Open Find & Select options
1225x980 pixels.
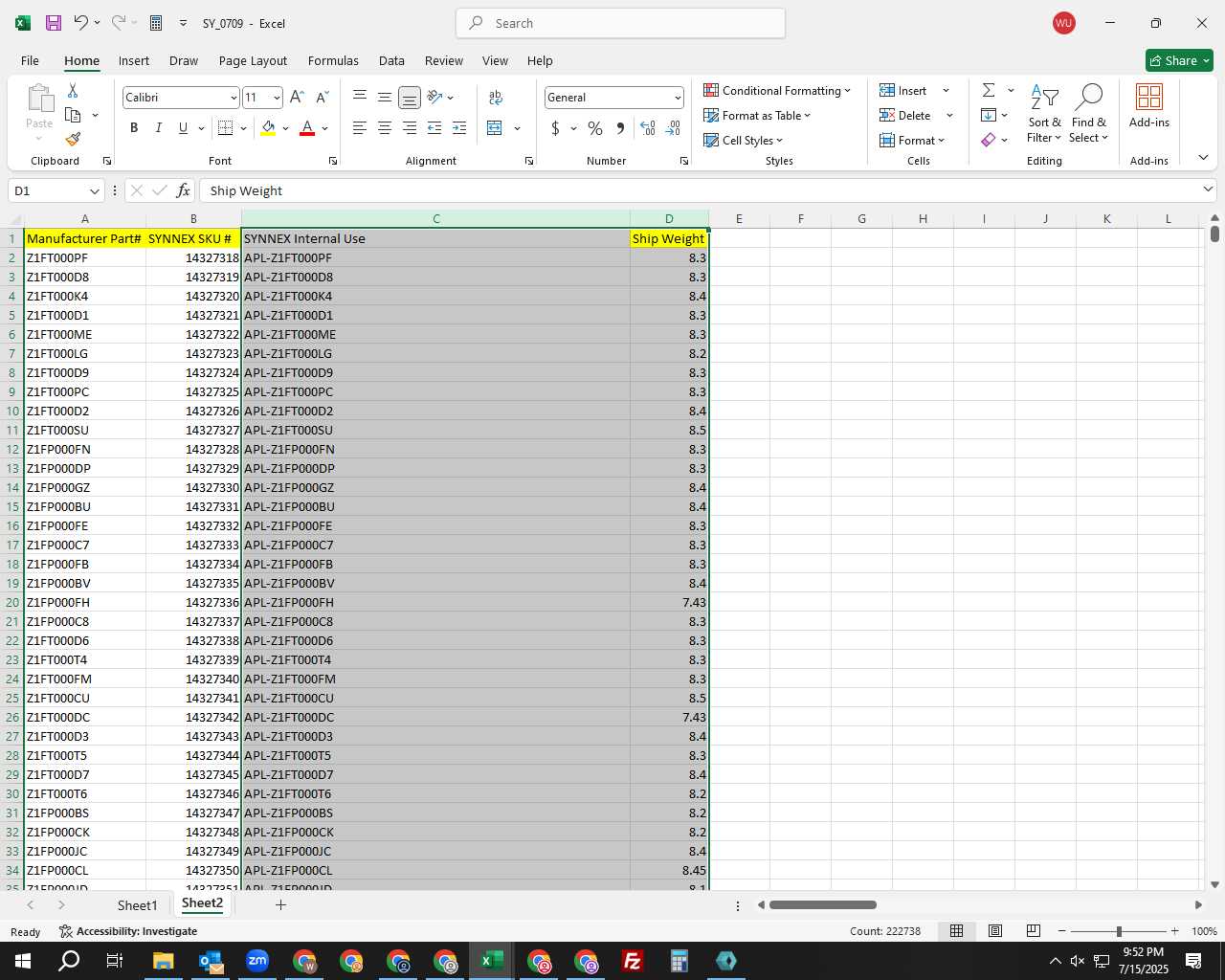pyautogui.click(x=1089, y=113)
